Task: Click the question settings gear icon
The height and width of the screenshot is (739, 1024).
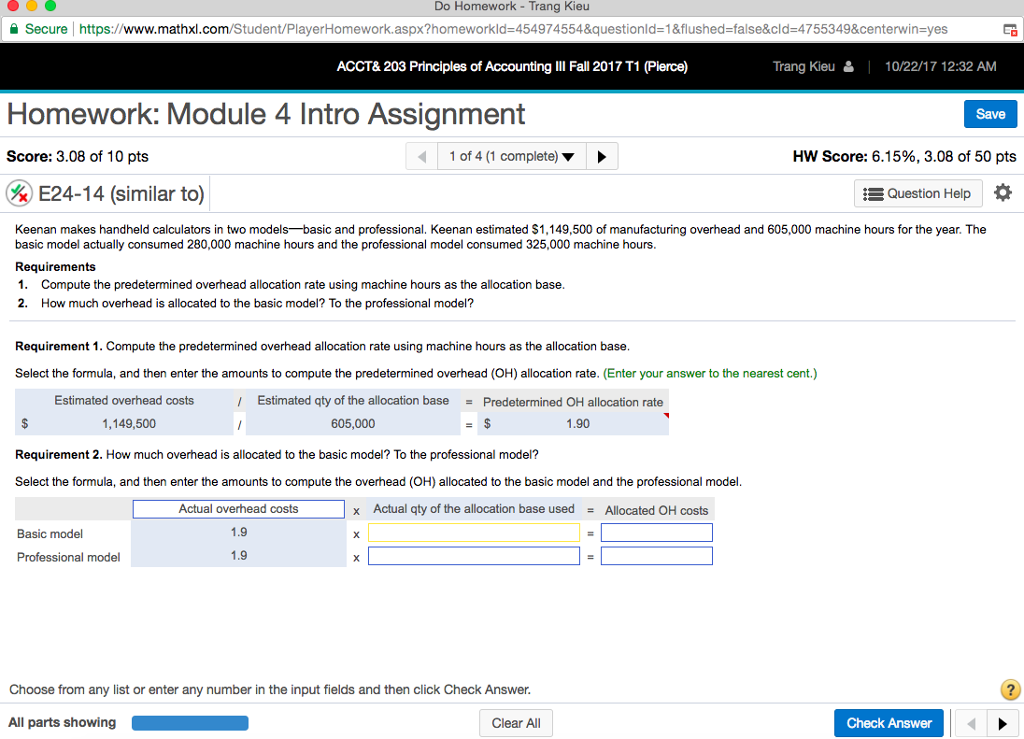Action: coord(1003,193)
